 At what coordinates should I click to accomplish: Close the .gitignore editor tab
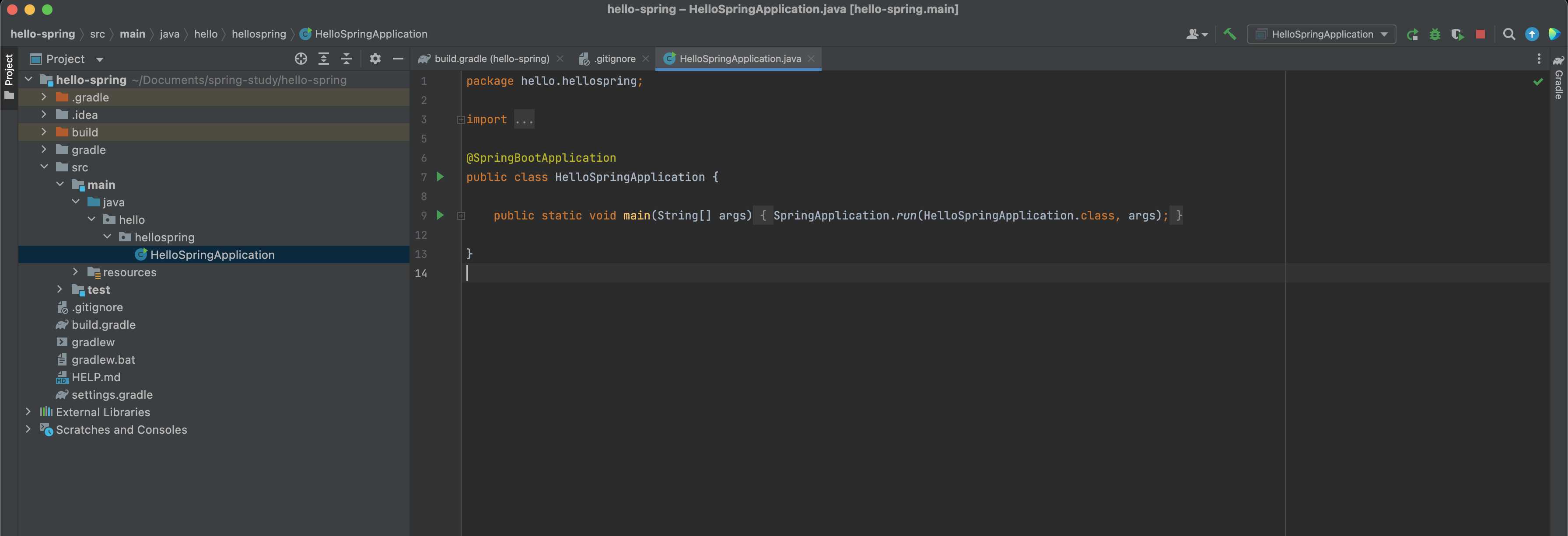645,59
